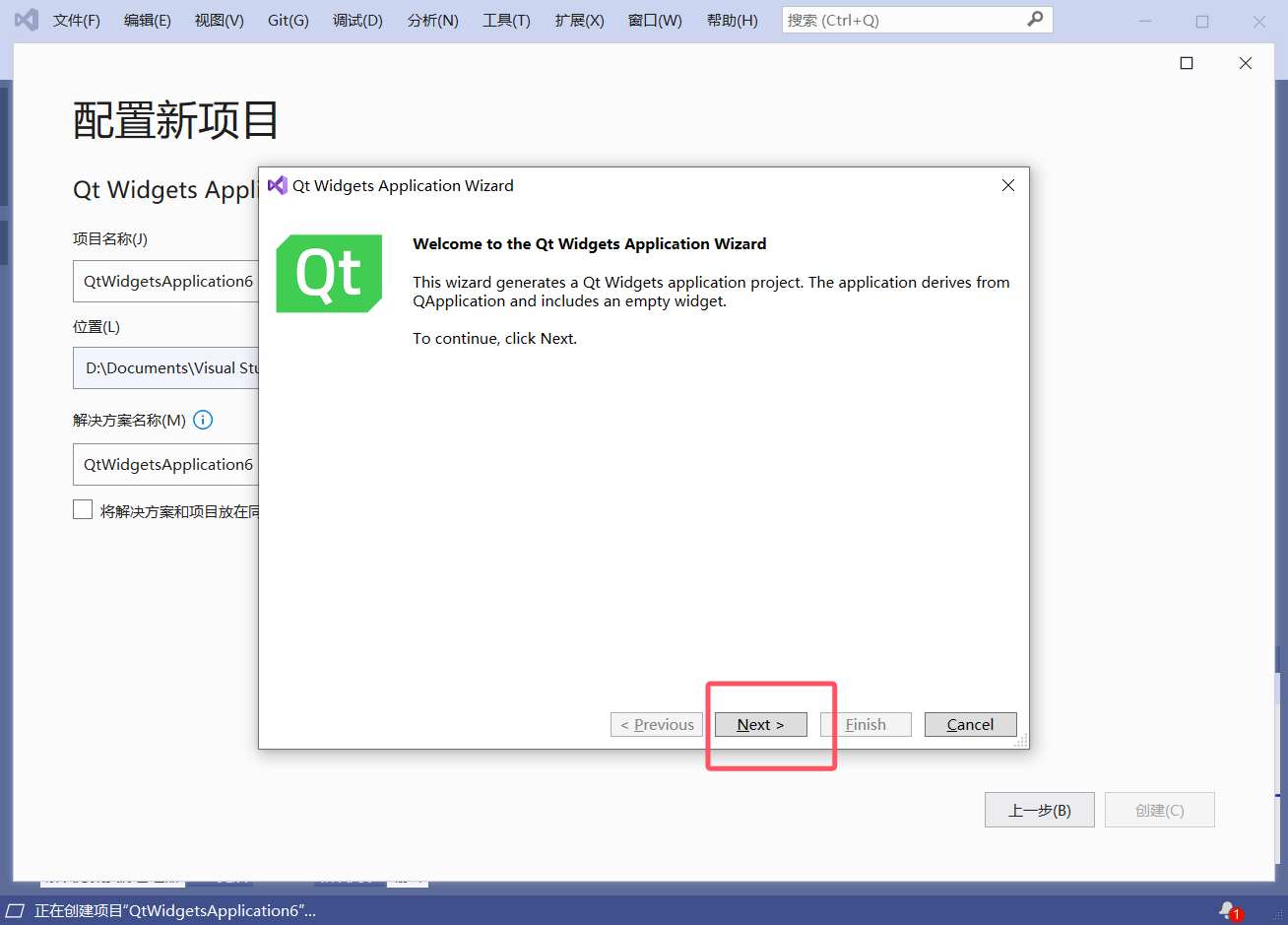Cancel the Qt Widgets Application Wizard
Viewport: 1288px width, 925px height.
(970, 724)
